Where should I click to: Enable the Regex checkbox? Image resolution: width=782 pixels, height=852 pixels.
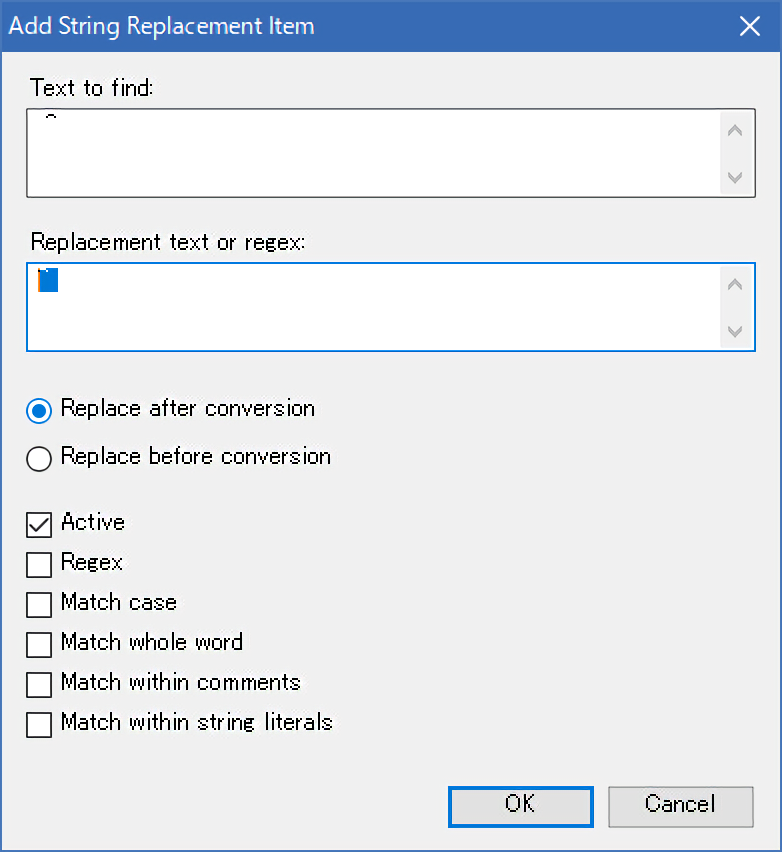pos(40,564)
